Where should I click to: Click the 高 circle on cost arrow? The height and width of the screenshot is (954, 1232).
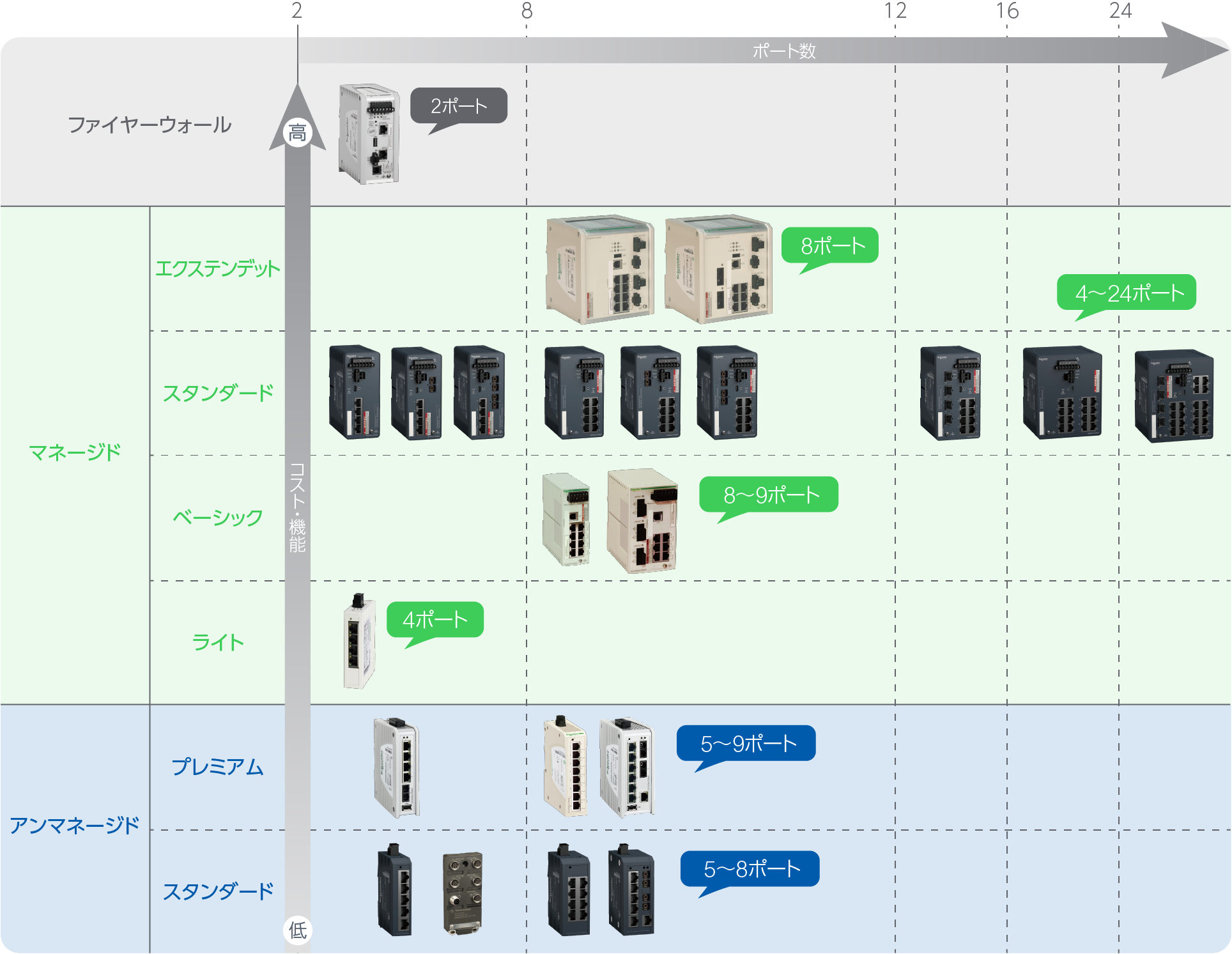pos(297,133)
